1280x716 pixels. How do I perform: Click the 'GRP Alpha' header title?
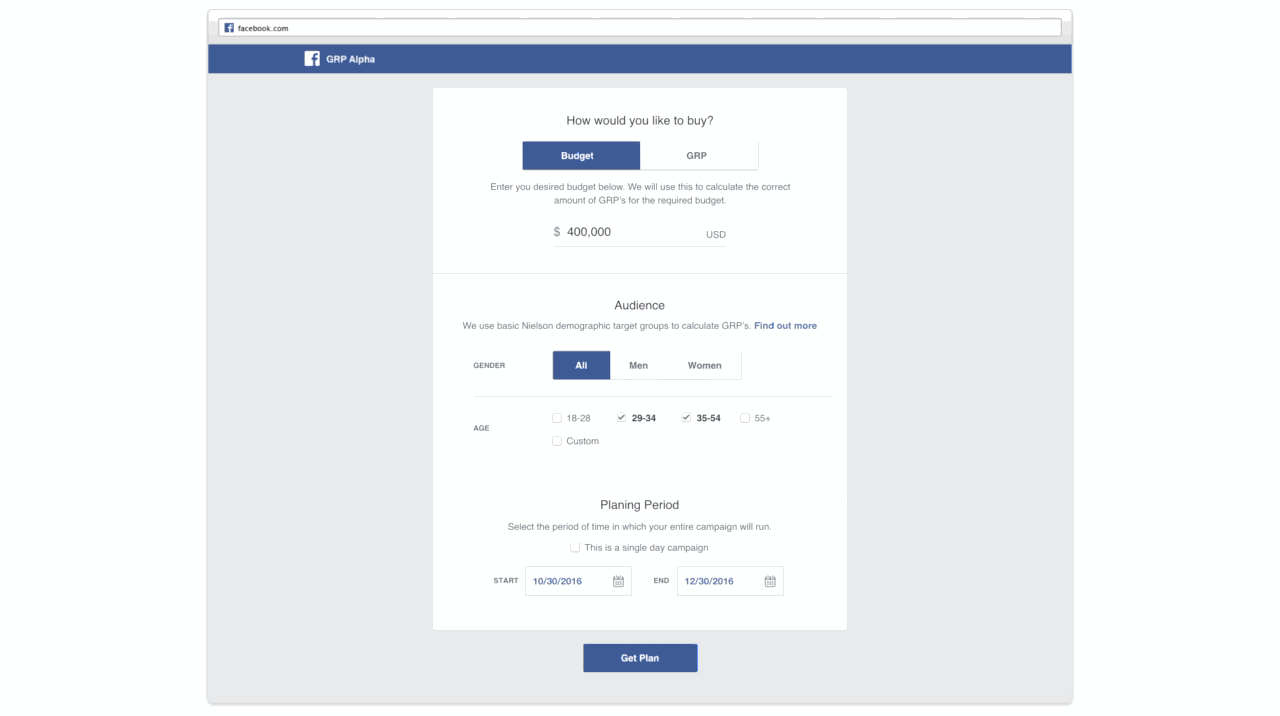pos(350,59)
